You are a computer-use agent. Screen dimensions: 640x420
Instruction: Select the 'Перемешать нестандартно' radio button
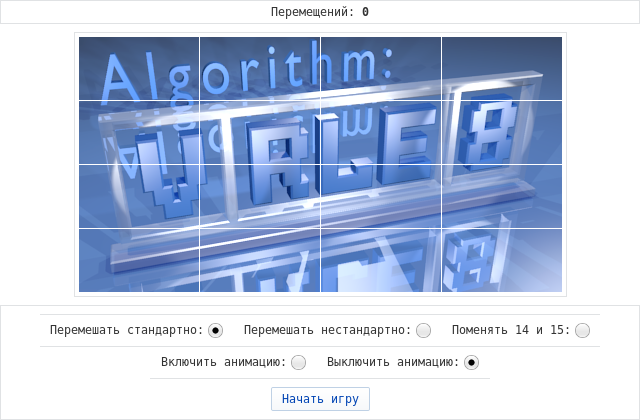(423, 330)
